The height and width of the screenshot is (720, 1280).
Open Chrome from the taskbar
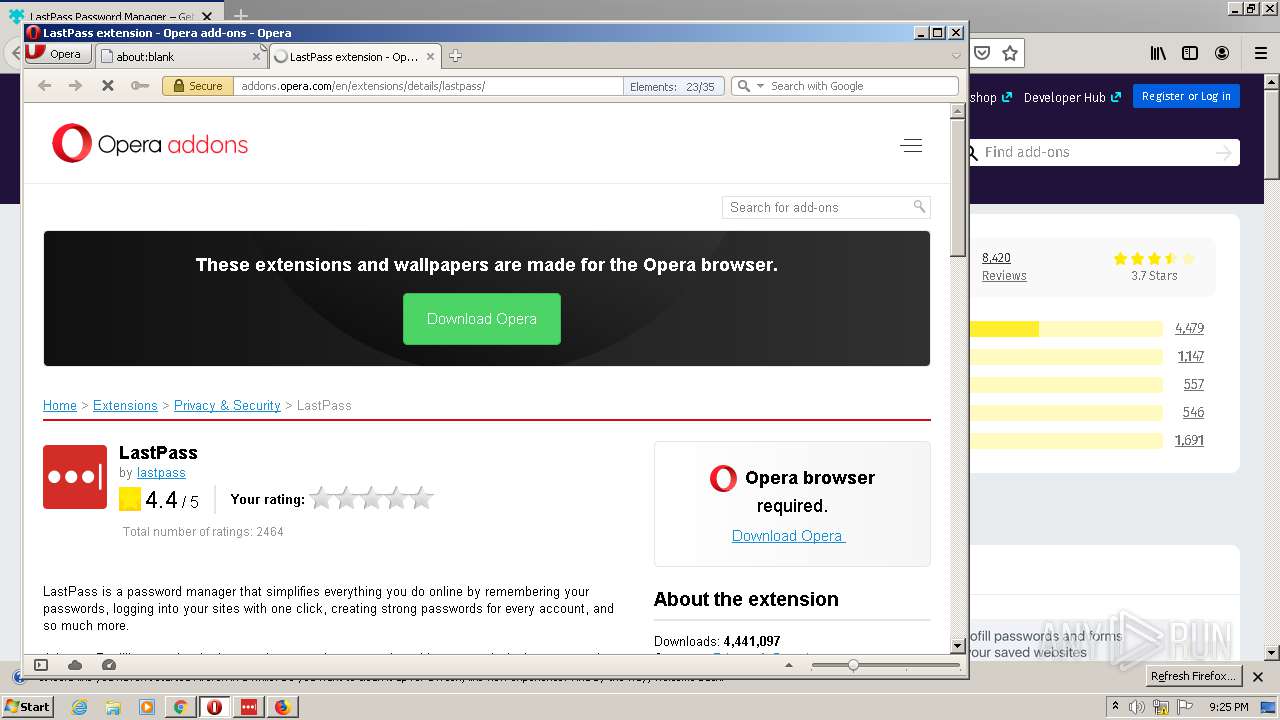click(180, 707)
